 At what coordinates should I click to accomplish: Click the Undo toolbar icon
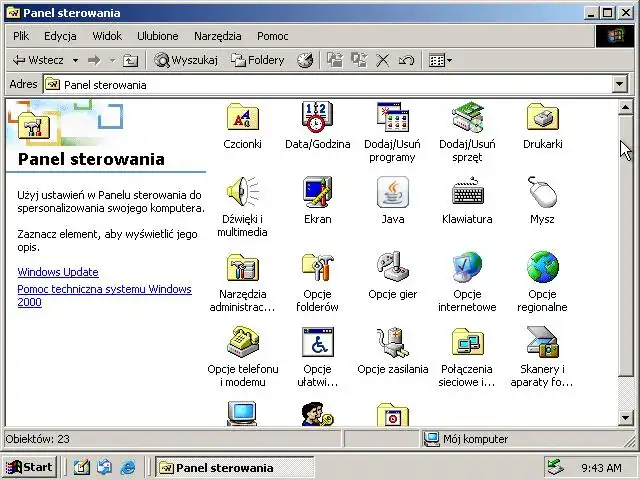pos(406,60)
